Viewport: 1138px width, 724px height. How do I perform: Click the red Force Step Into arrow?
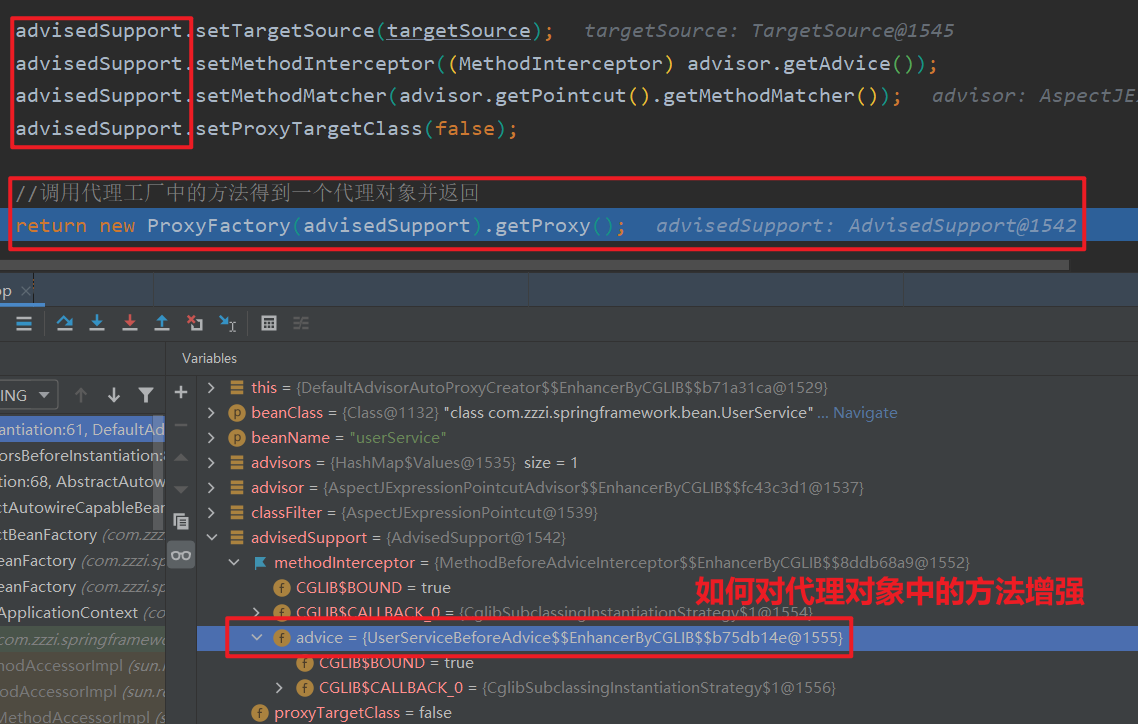(x=129, y=323)
